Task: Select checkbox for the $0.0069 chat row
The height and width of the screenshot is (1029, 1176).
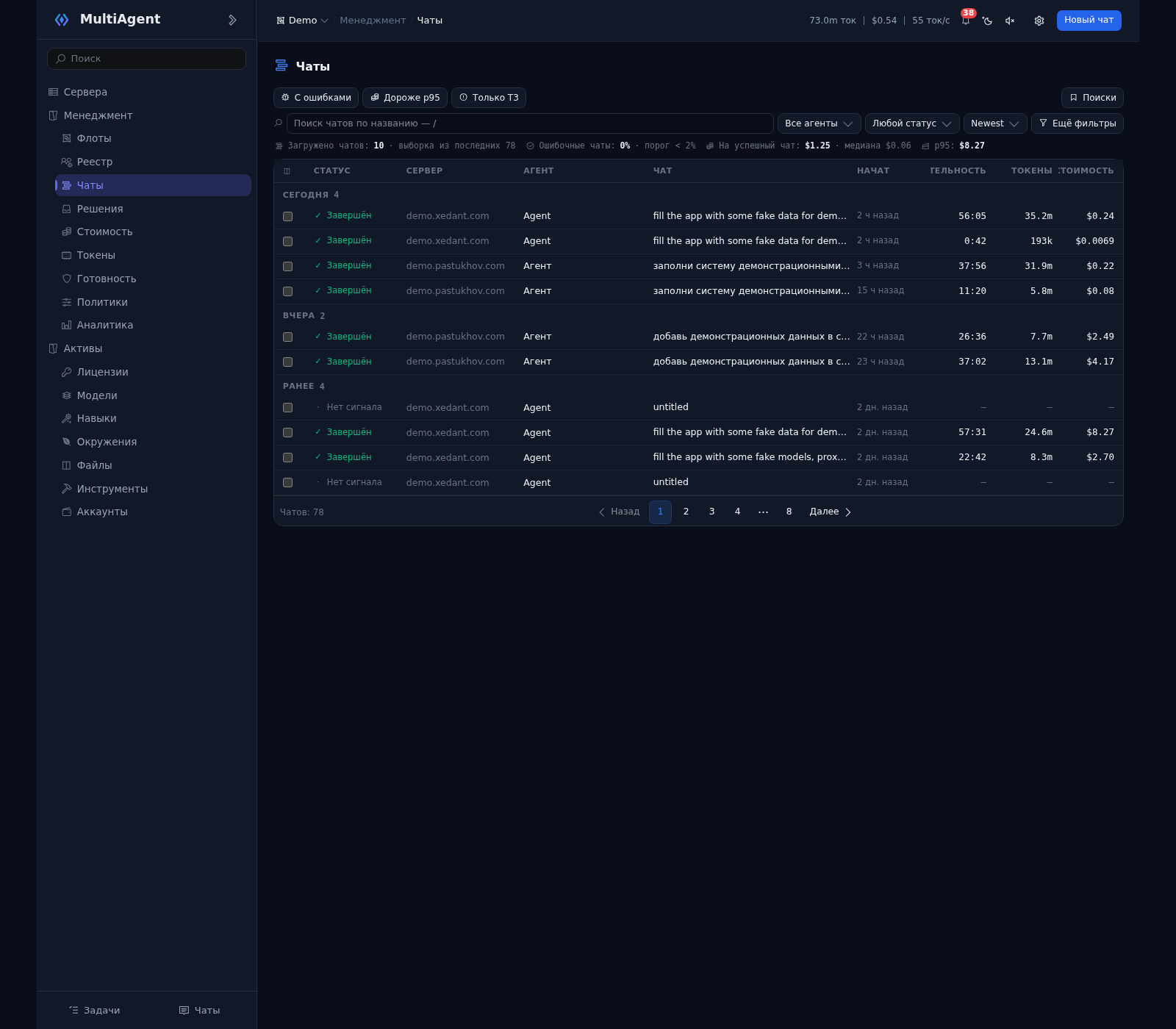Action: coord(287,241)
